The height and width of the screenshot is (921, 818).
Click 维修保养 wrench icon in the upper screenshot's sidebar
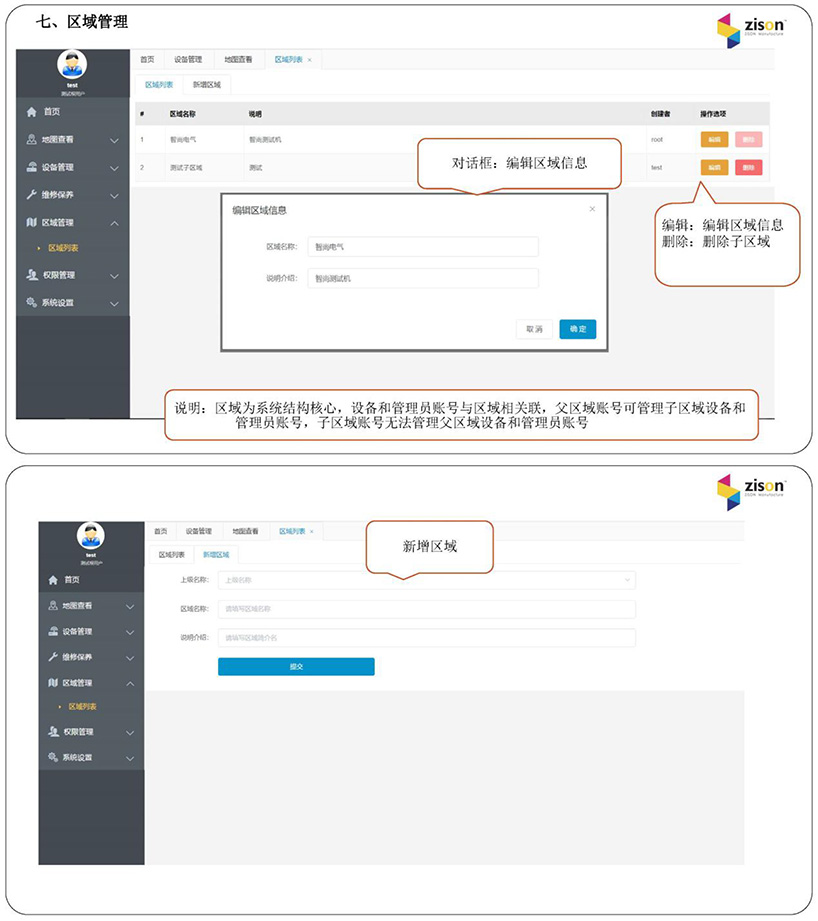tap(32, 195)
